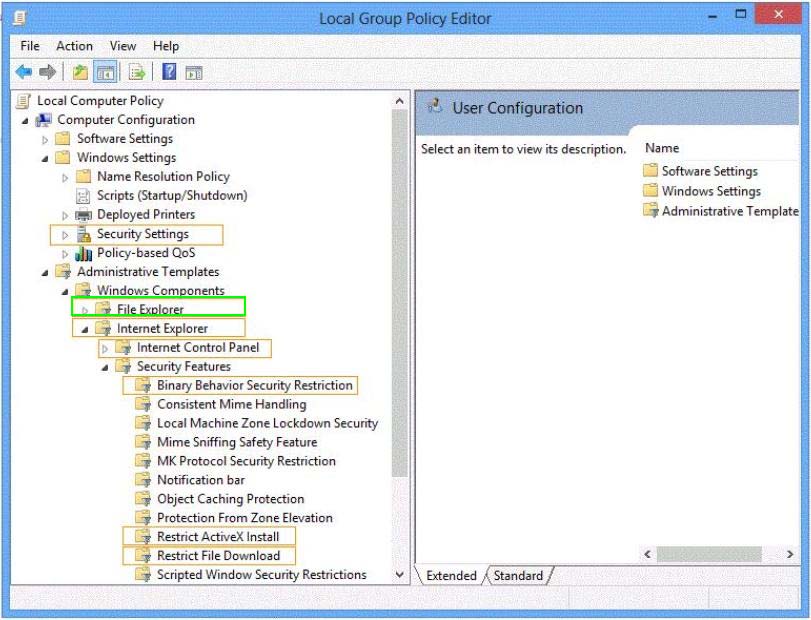
Task: Select Windows Components tree item
Action: [x=161, y=291]
